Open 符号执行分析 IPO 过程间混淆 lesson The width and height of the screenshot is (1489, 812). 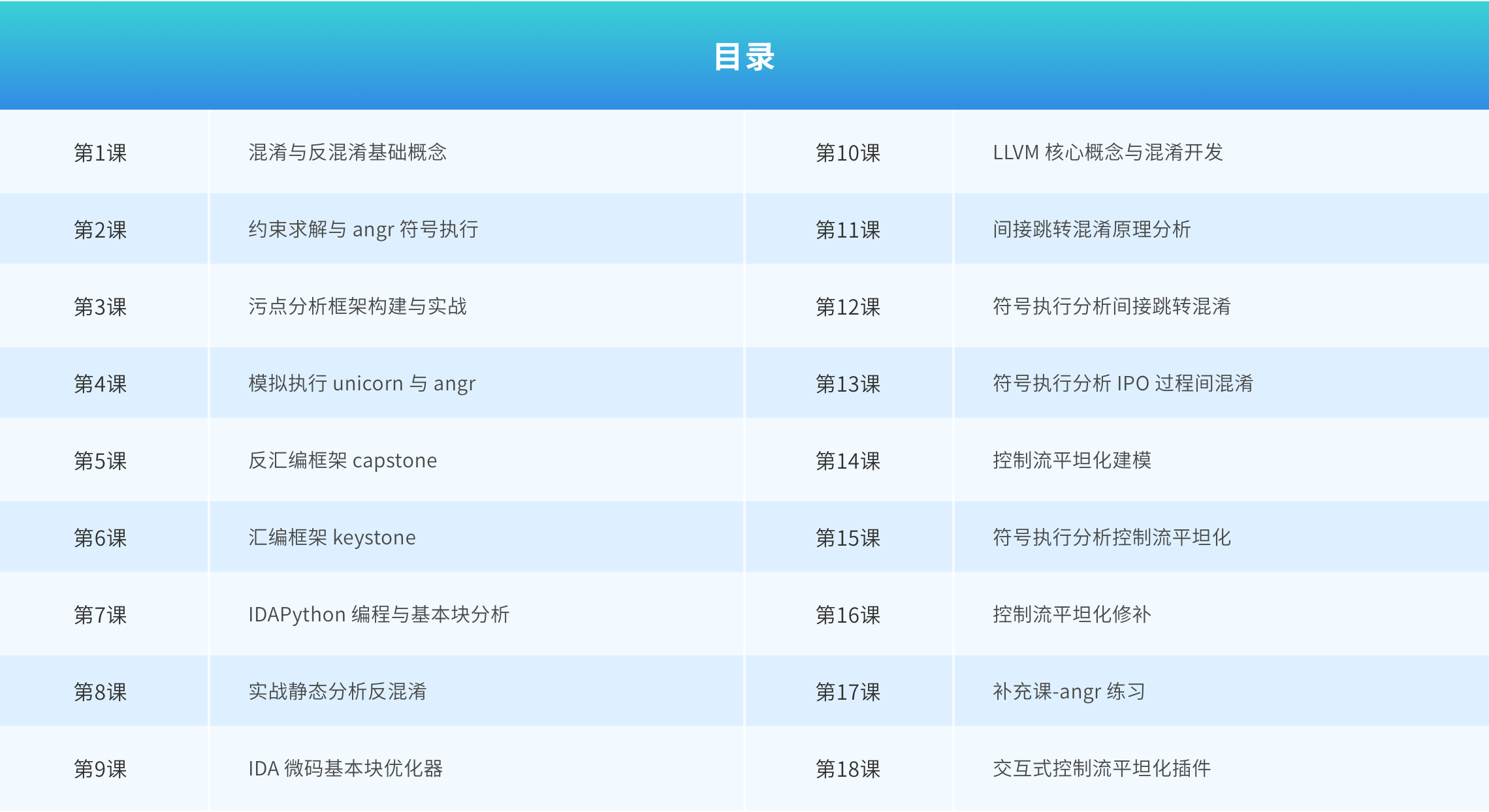pyautogui.click(x=1123, y=384)
